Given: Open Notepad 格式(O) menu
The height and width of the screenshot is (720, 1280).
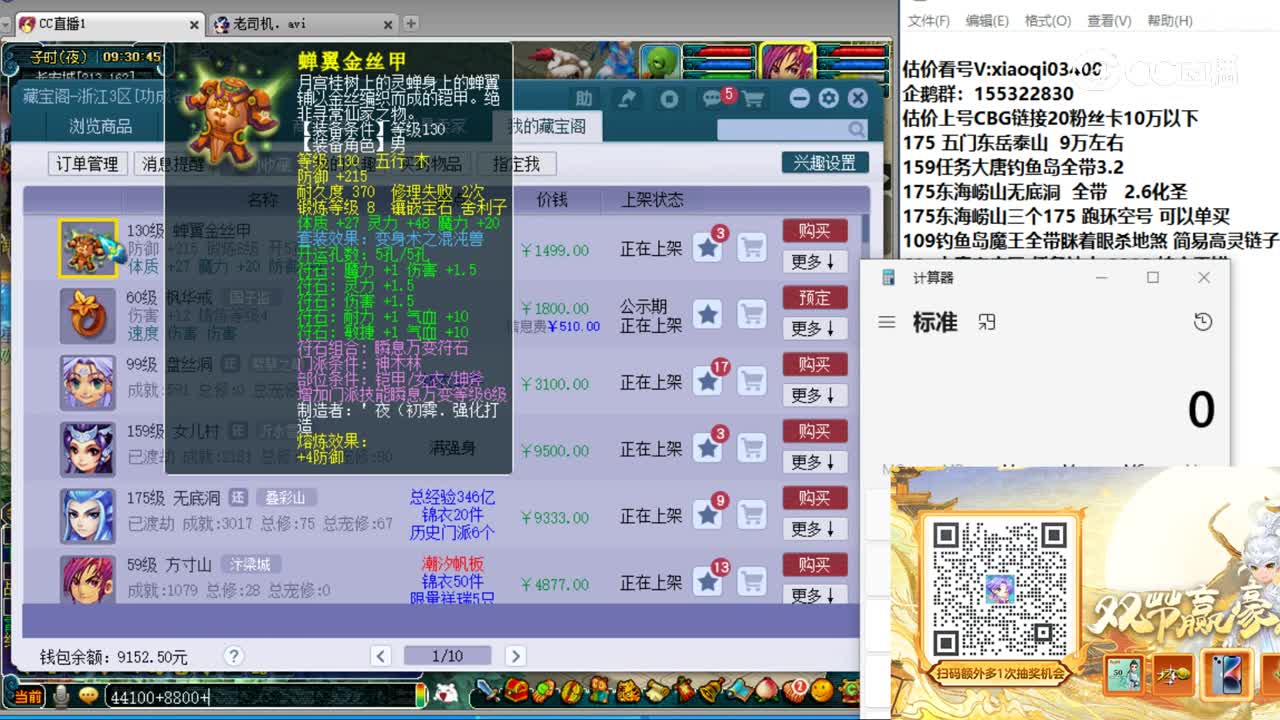Looking at the screenshot, I should tap(1048, 20).
